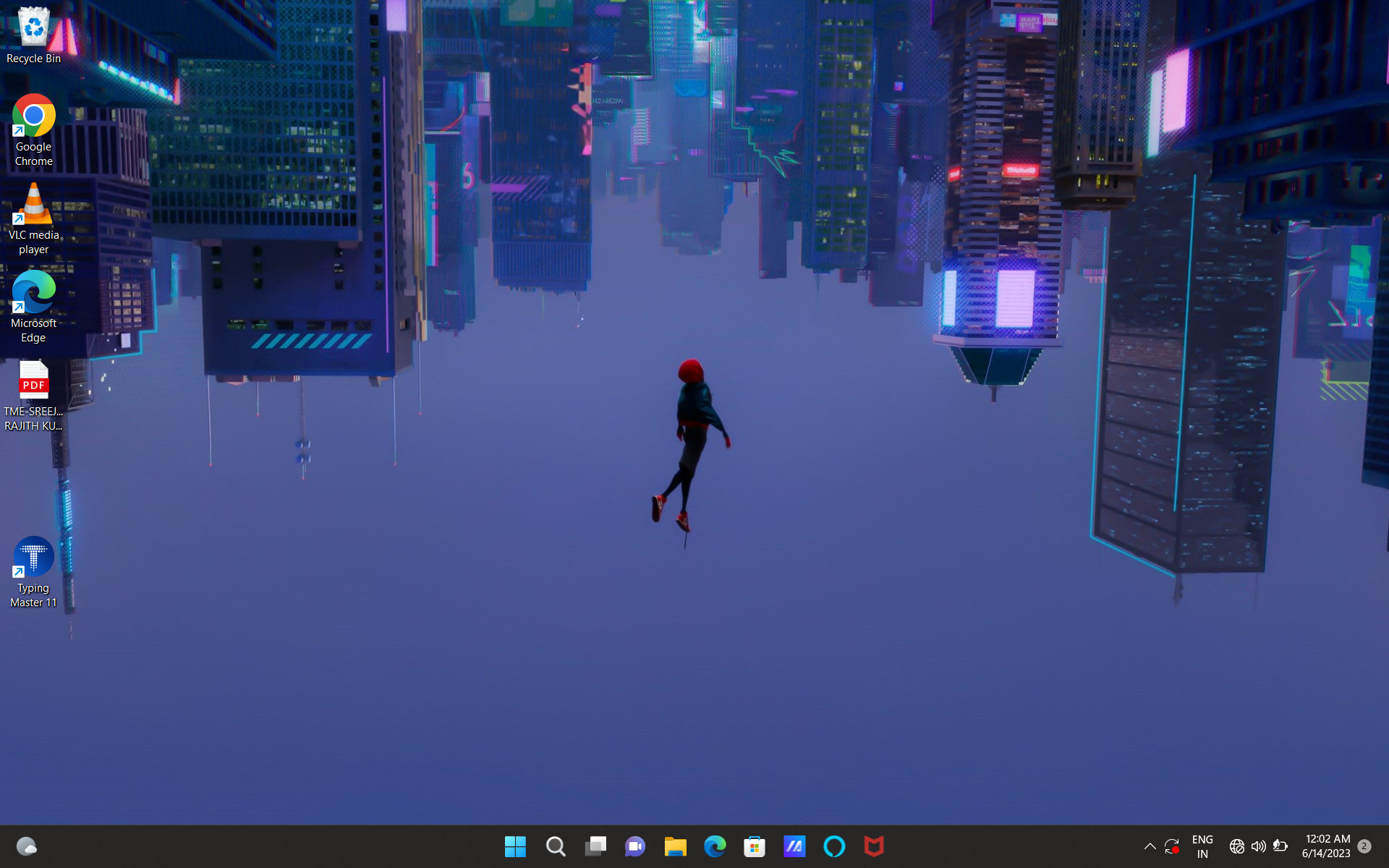Open taskbar Search
The width and height of the screenshot is (1389, 868).
click(556, 846)
